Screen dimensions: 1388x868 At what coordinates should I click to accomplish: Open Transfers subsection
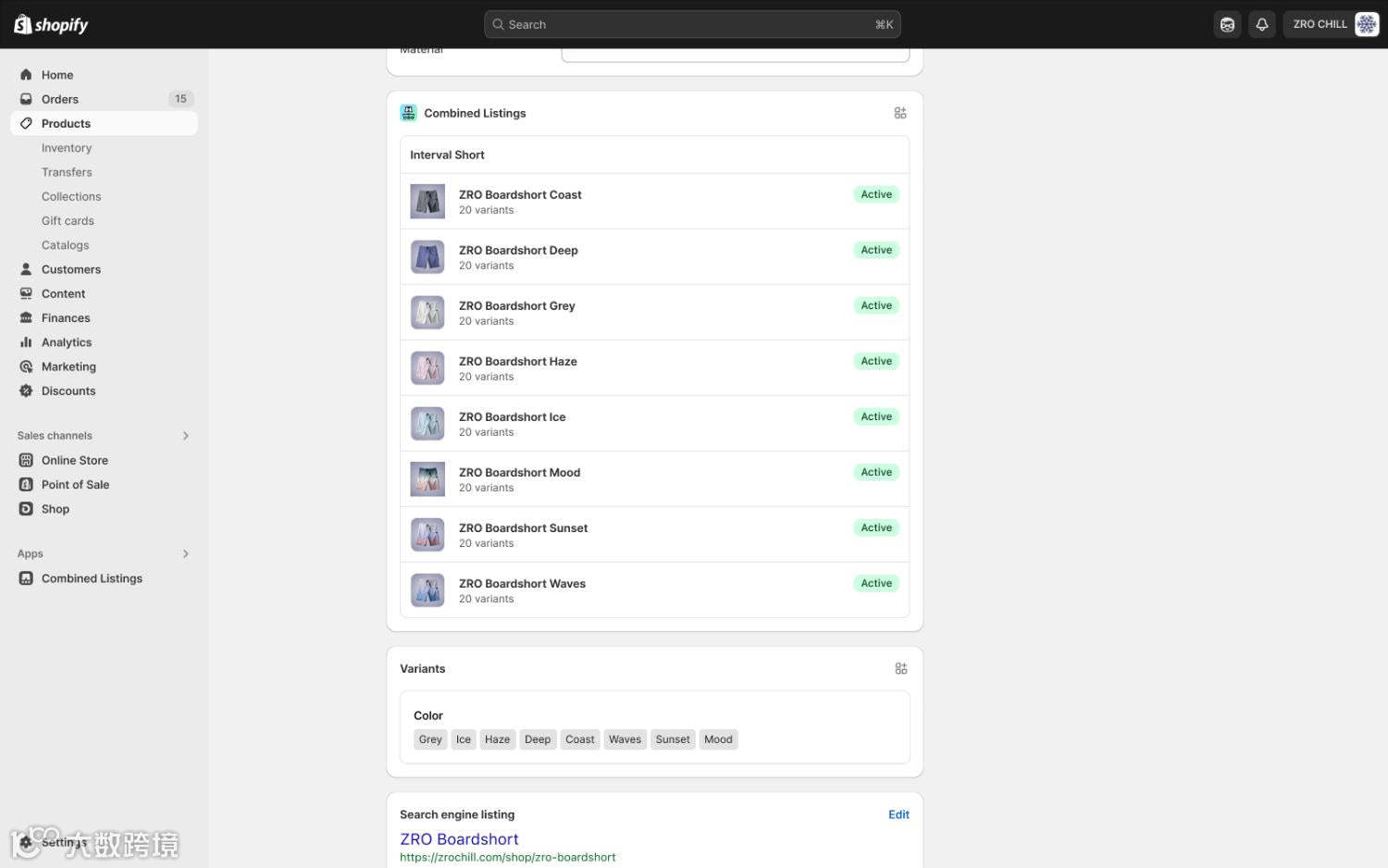point(67,172)
